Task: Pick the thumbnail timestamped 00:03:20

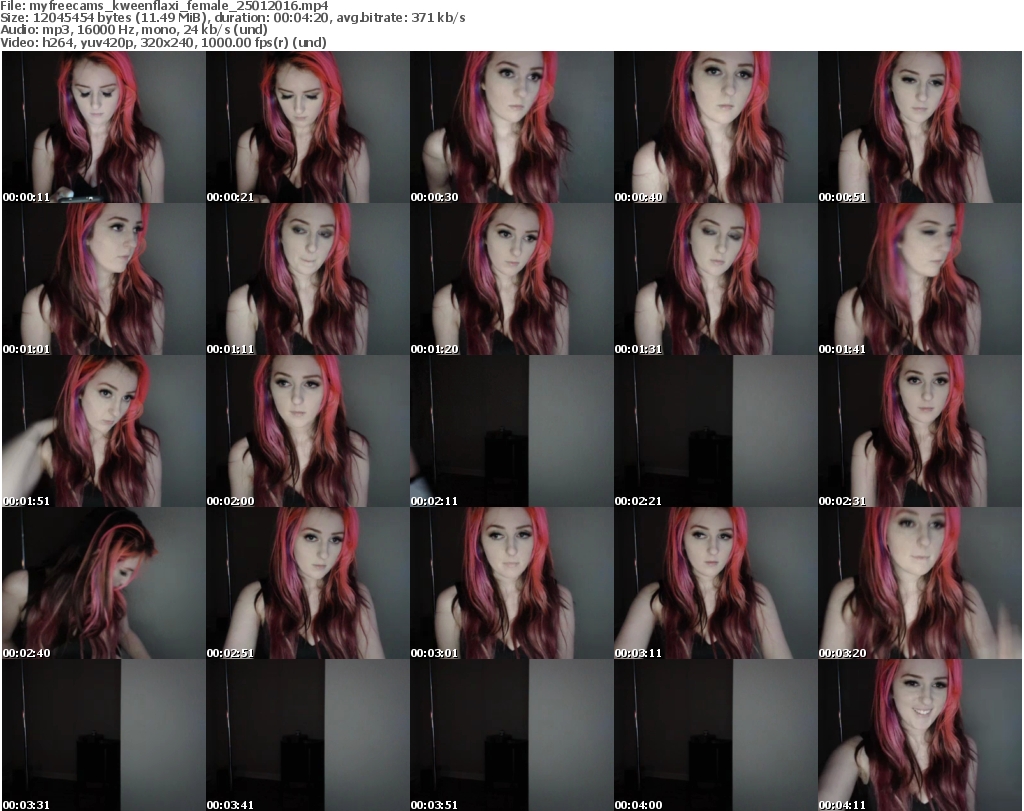Action: [x=920, y=583]
